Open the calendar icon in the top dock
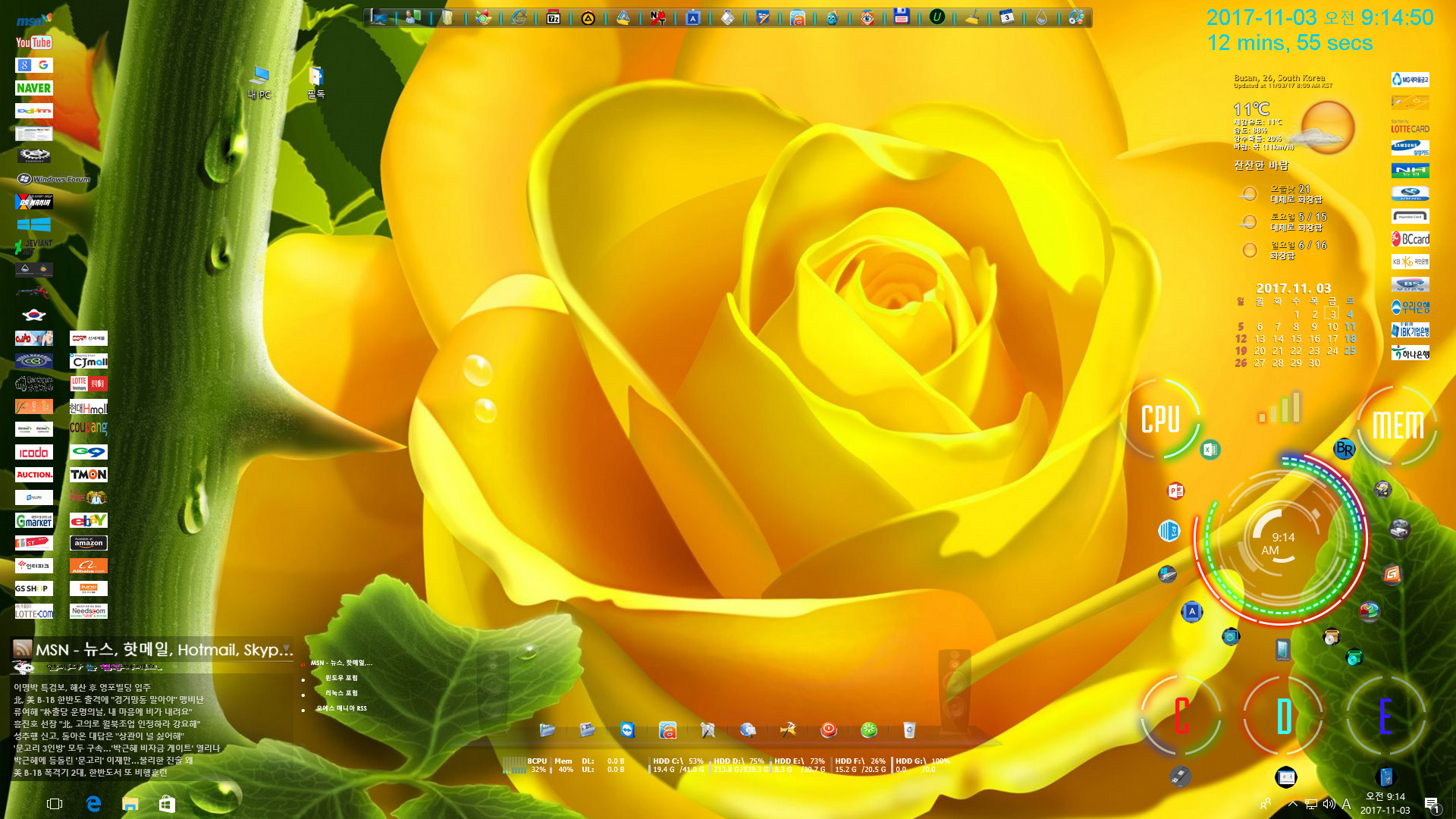 coord(1006,17)
